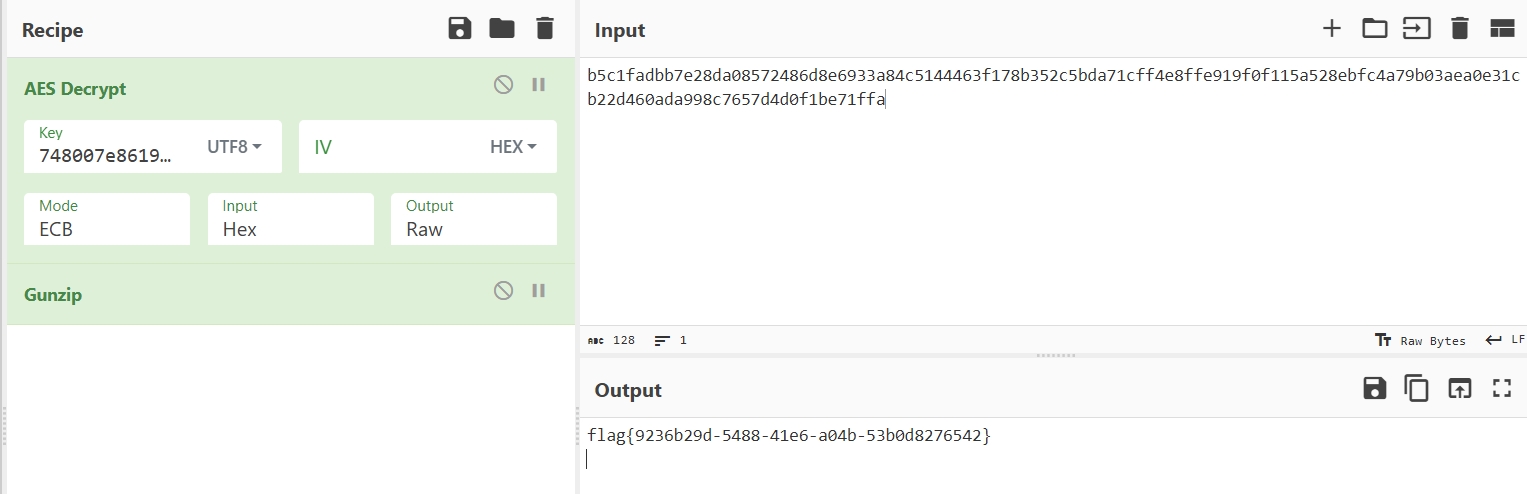Open file as input icon

pos(1417,28)
